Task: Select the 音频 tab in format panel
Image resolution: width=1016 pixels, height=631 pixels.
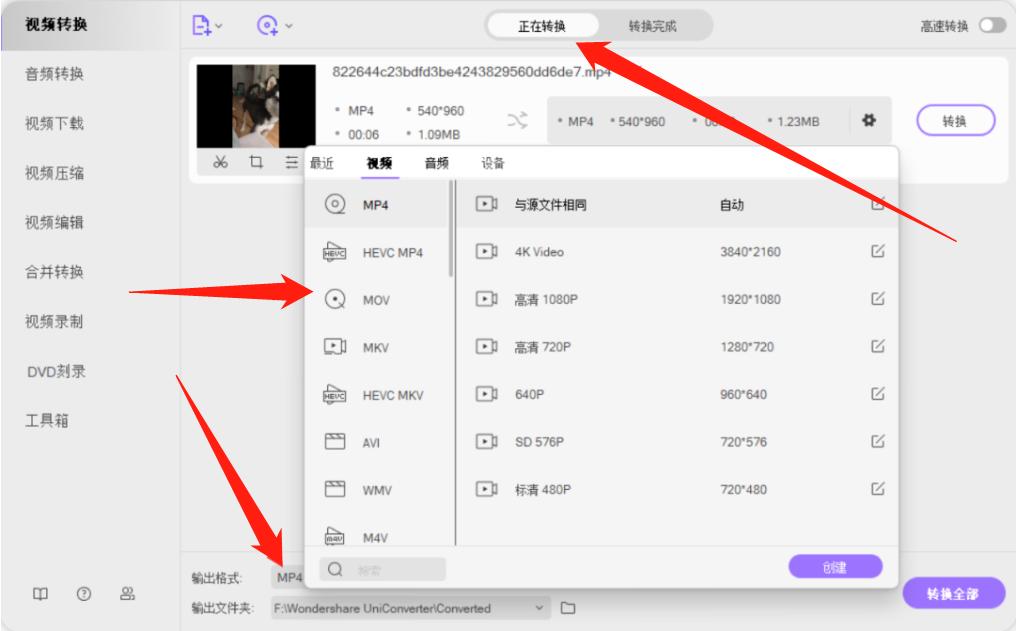Action: click(437, 163)
